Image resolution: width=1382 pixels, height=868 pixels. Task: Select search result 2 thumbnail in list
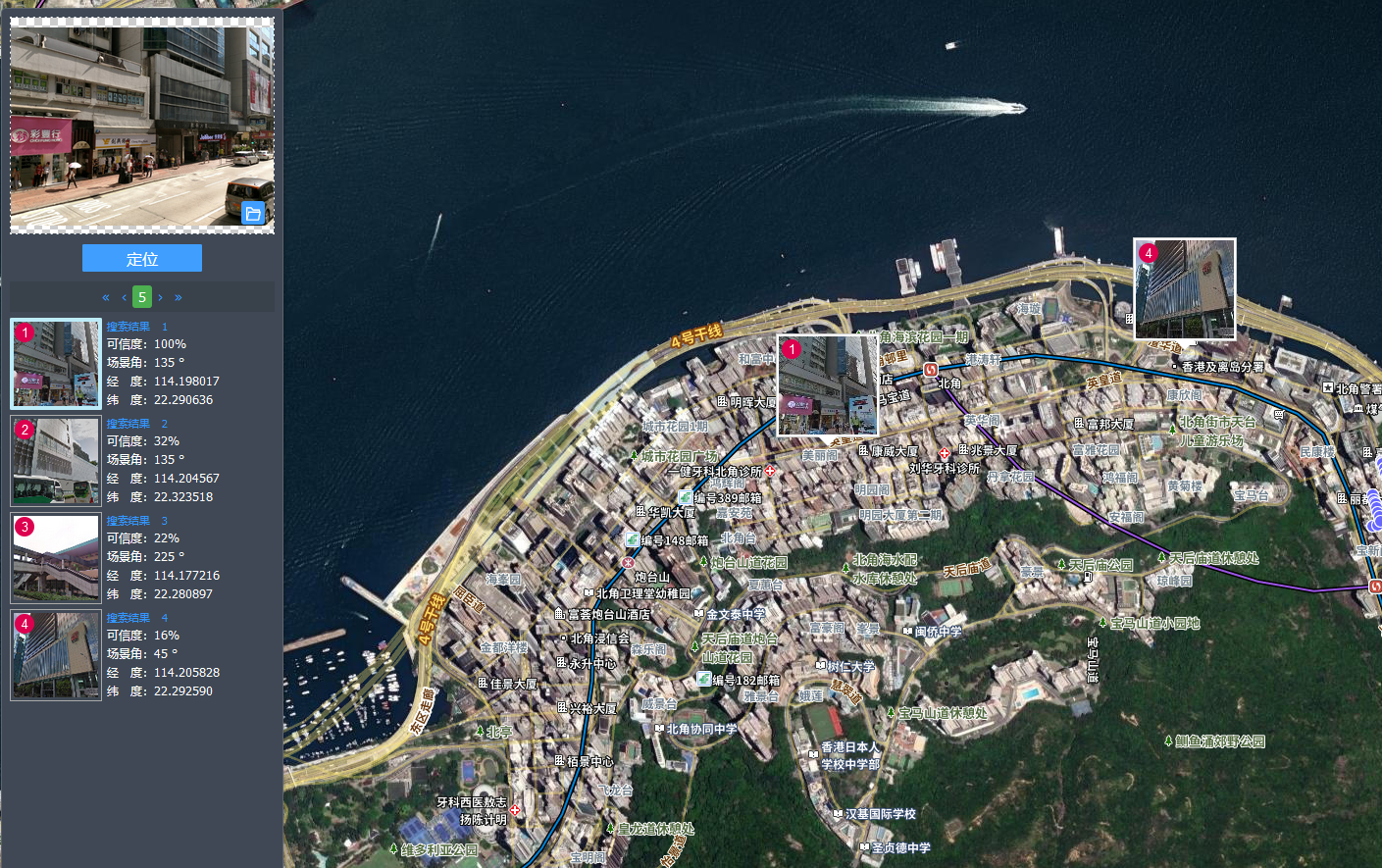pos(56,461)
